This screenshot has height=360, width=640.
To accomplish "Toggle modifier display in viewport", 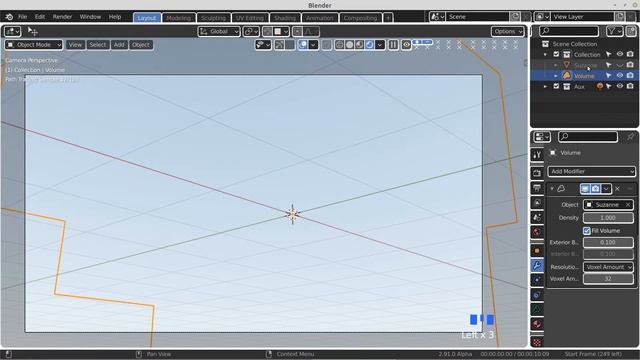I will coord(585,189).
